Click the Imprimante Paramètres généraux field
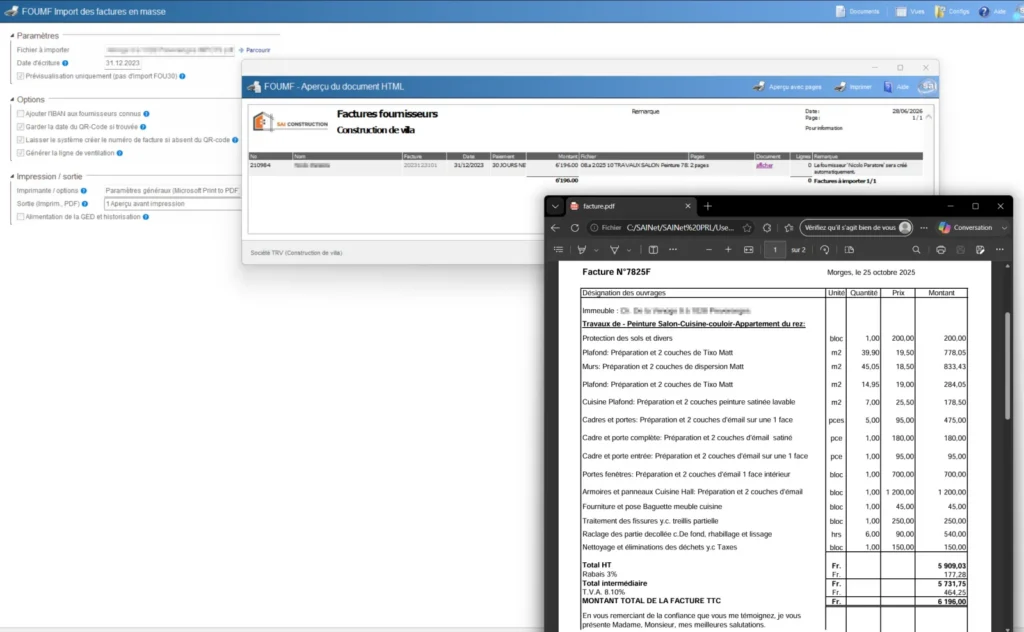Screen dimensions: 1024x632 click(x=172, y=191)
